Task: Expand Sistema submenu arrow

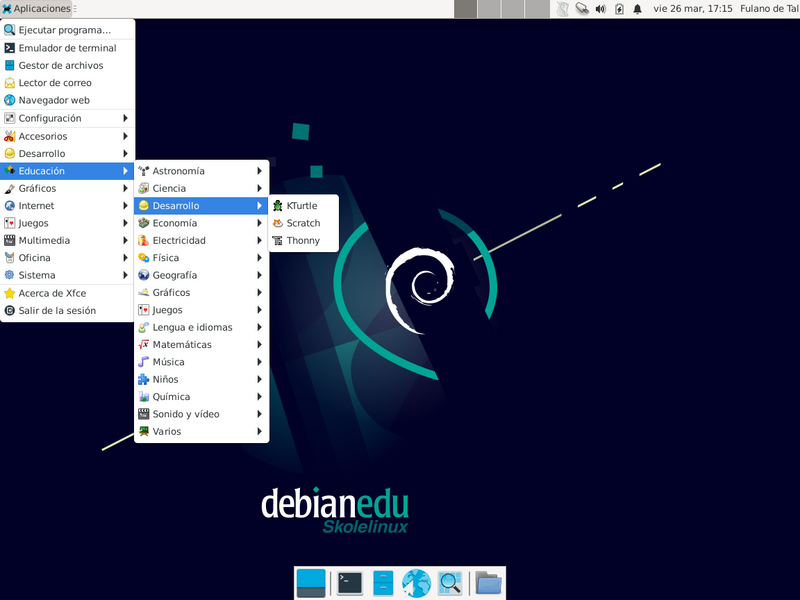Action: coord(125,275)
